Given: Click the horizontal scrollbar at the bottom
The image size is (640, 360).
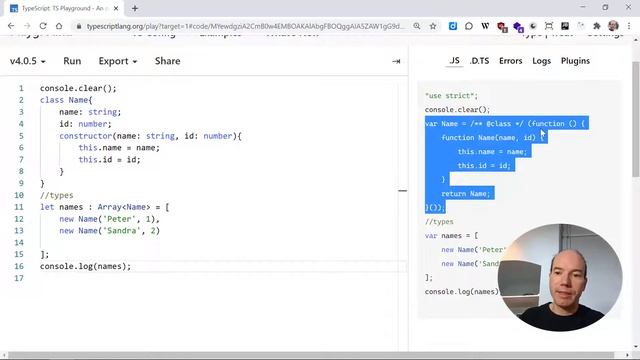Looking at the screenshot, I should tap(311, 355).
